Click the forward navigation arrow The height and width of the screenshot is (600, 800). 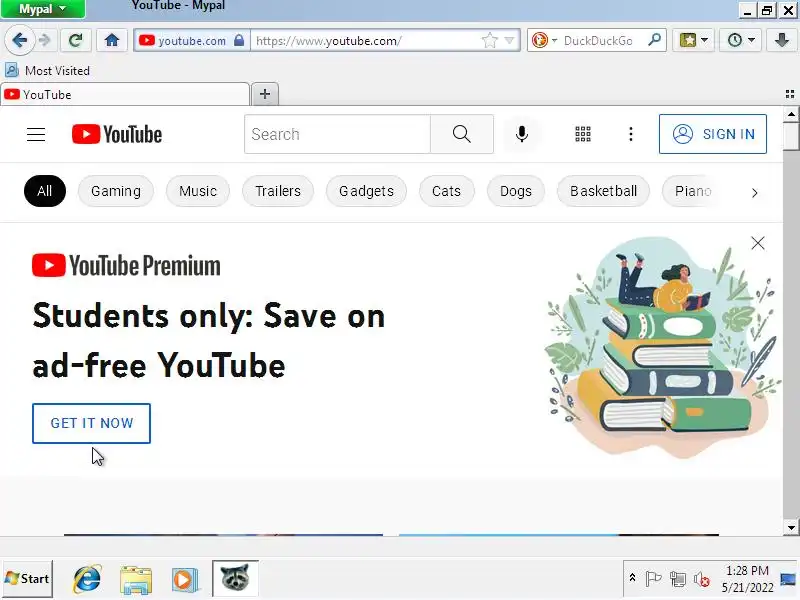click(45, 40)
